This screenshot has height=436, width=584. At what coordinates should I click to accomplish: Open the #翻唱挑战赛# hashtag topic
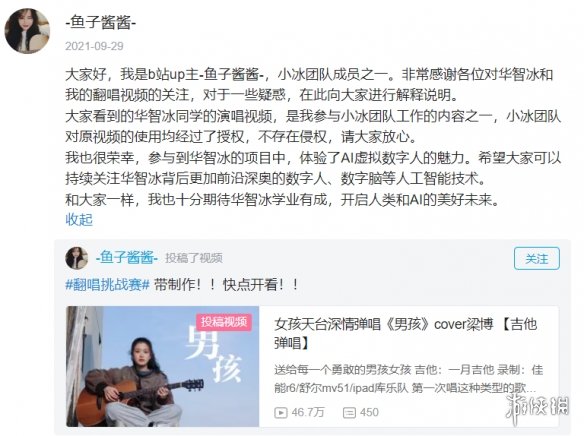point(107,285)
